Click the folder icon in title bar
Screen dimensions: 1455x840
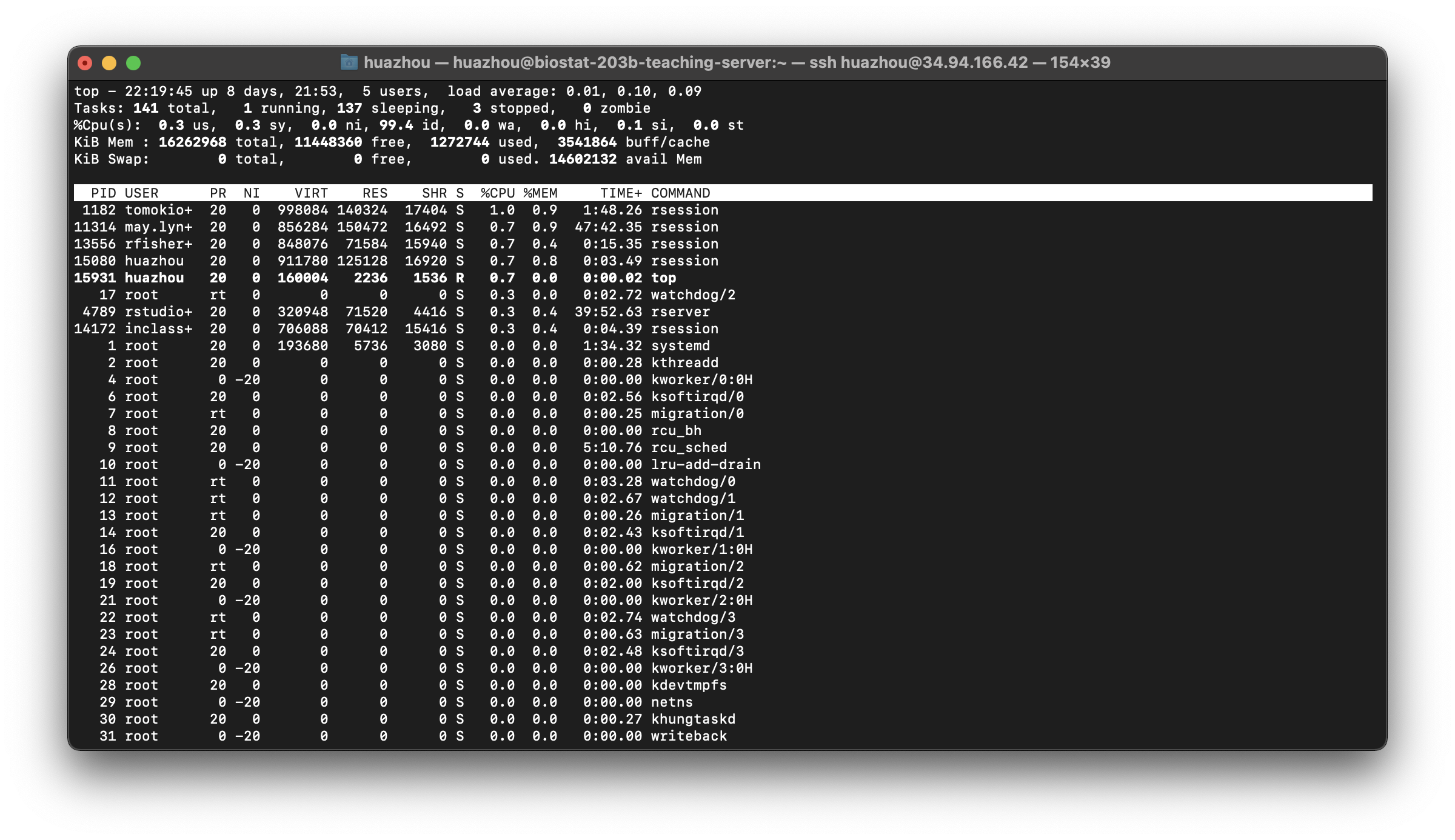point(349,62)
